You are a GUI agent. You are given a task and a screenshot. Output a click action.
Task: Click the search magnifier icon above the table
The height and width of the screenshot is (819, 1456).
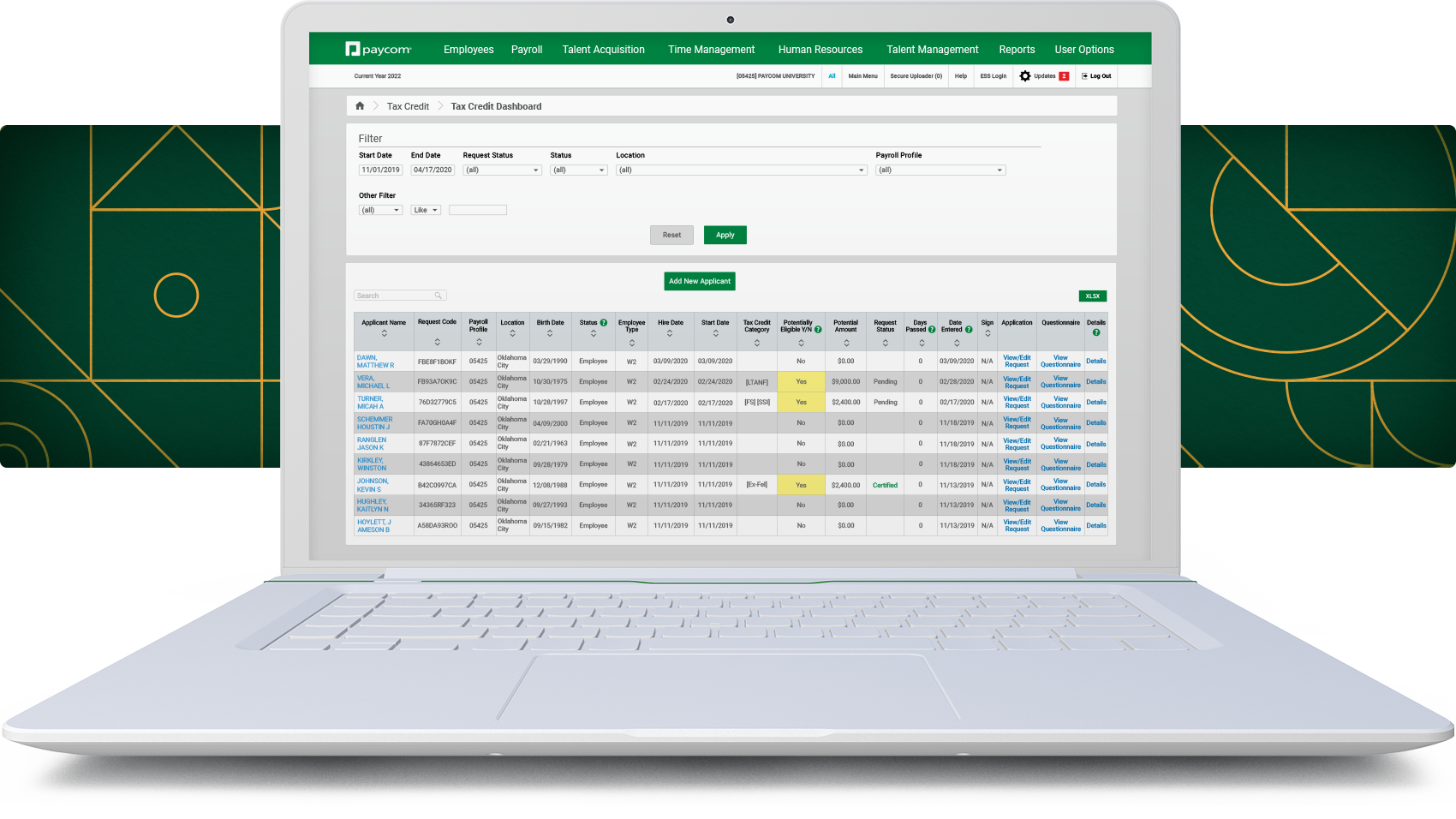click(438, 296)
